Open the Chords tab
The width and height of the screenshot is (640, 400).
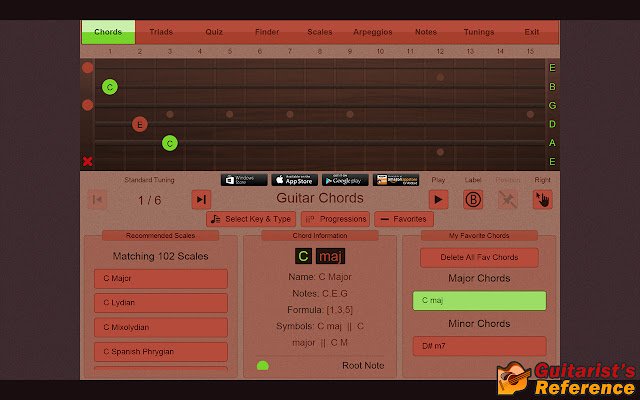click(x=108, y=32)
